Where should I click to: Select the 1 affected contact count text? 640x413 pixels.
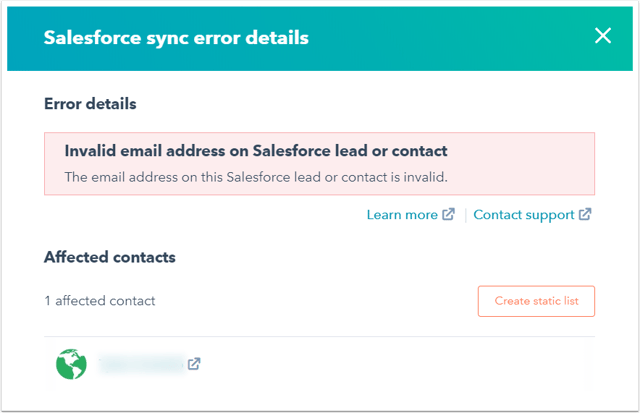tap(100, 301)
